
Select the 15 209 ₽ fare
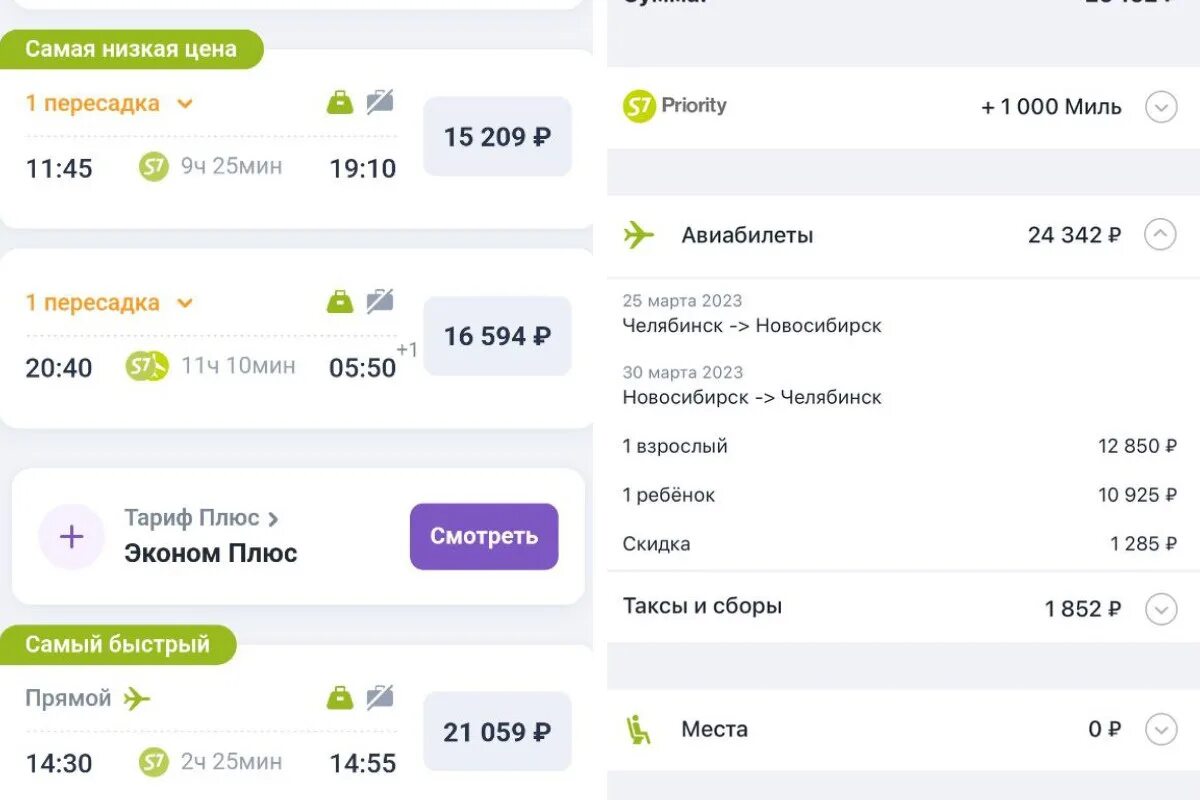pos(497,137)
